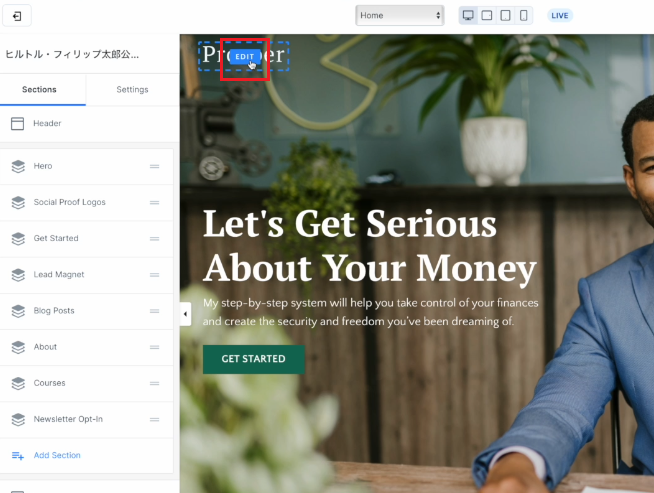
Task: Open the Home page dropdown
Action: 400,15
